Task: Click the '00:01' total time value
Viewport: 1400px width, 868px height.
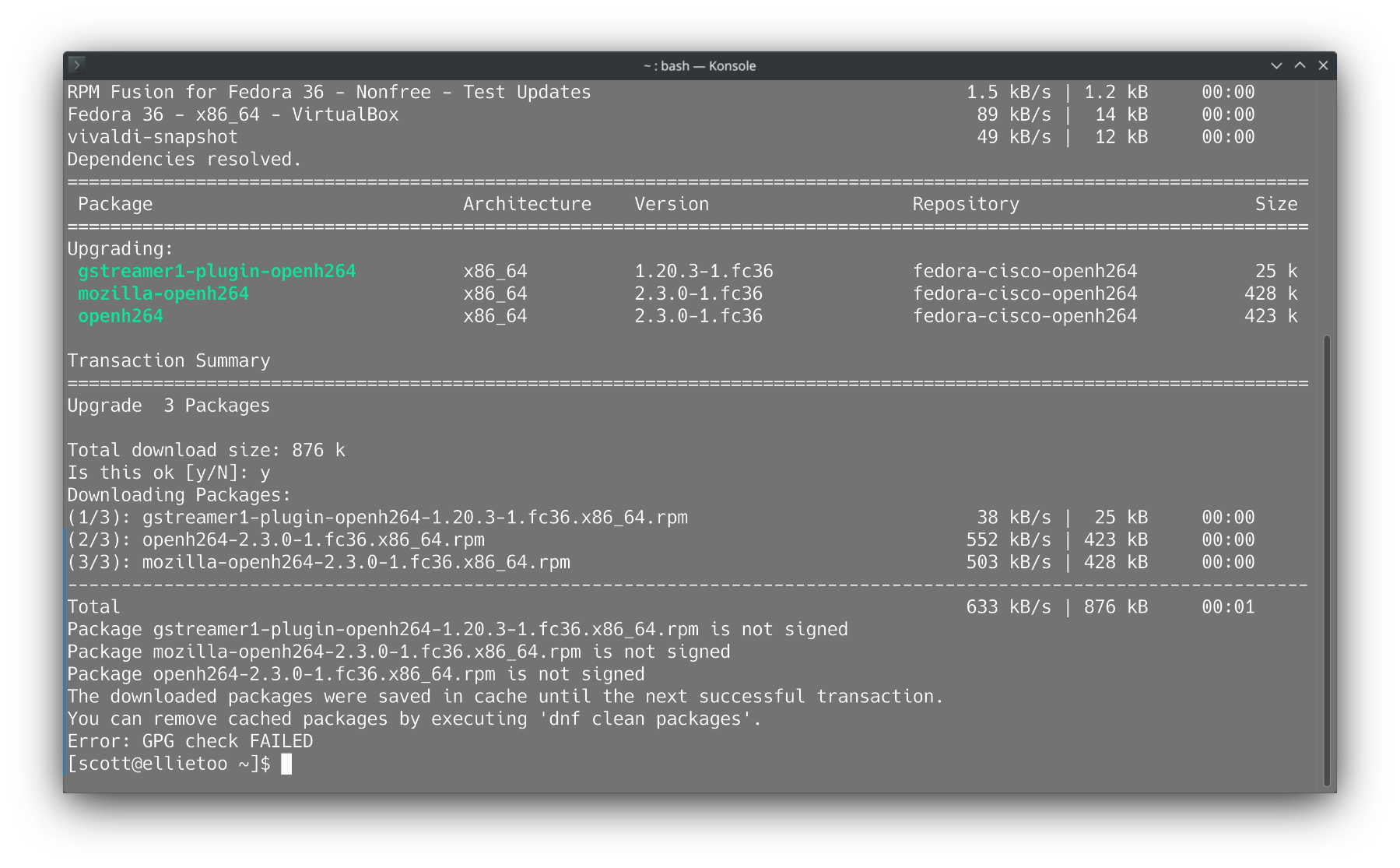Action: pyautogui.click(x=1228, y=607)
